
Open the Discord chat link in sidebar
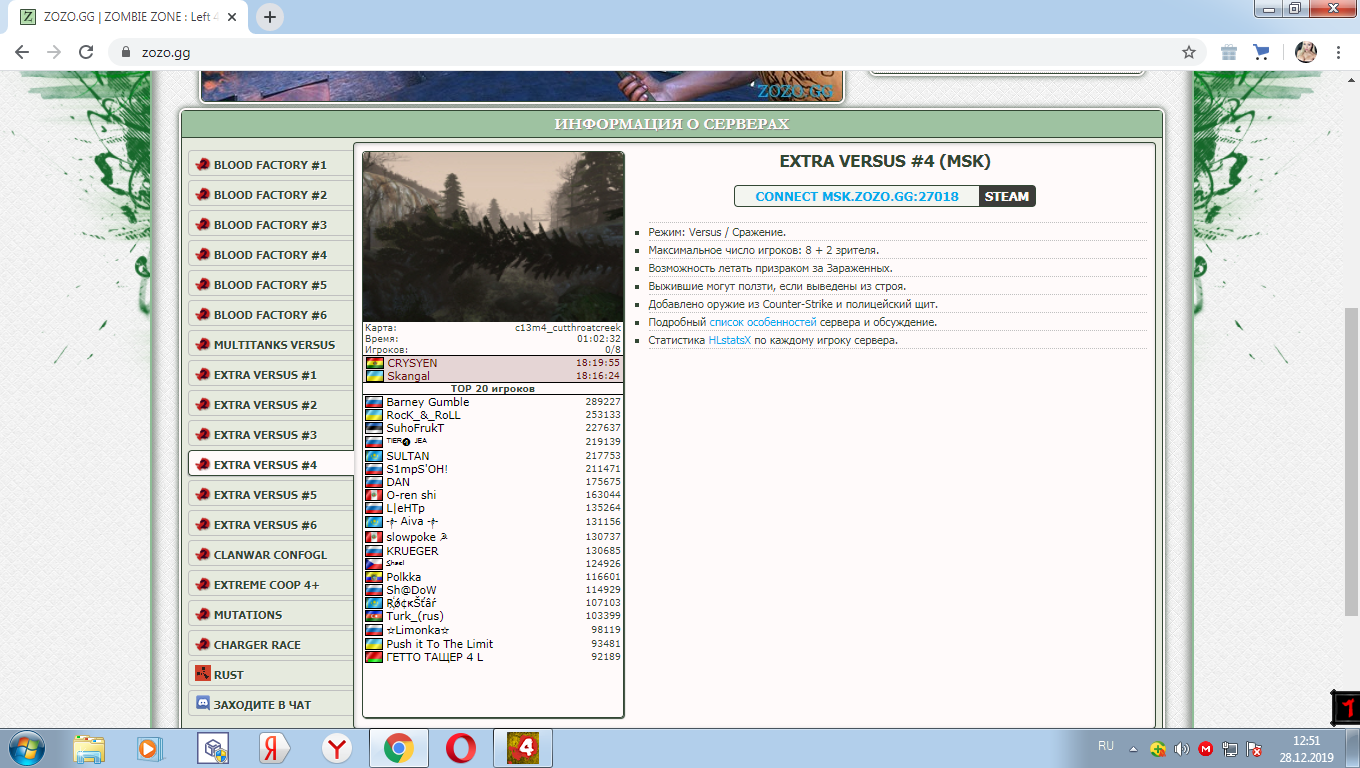(262, 704)
